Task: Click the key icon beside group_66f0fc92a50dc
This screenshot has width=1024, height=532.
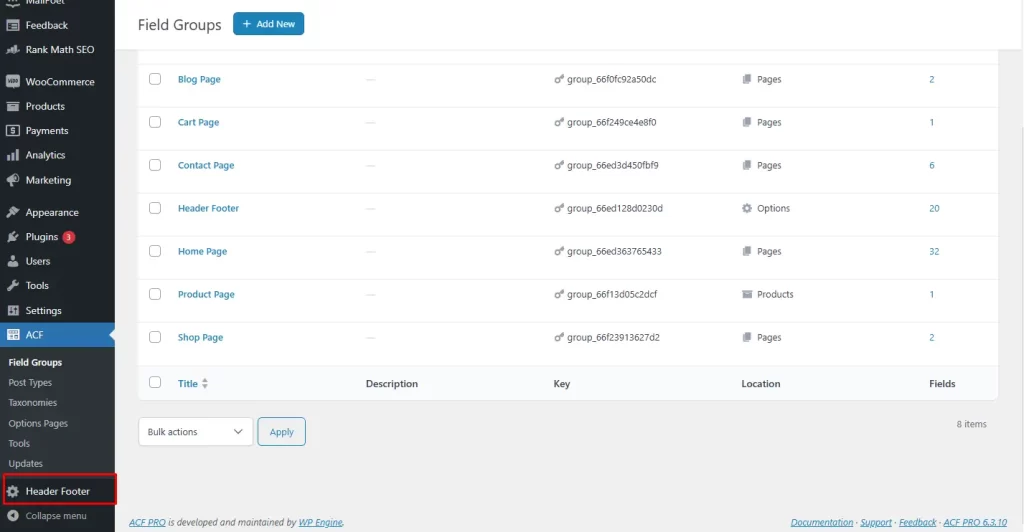Action: (559, 79)
